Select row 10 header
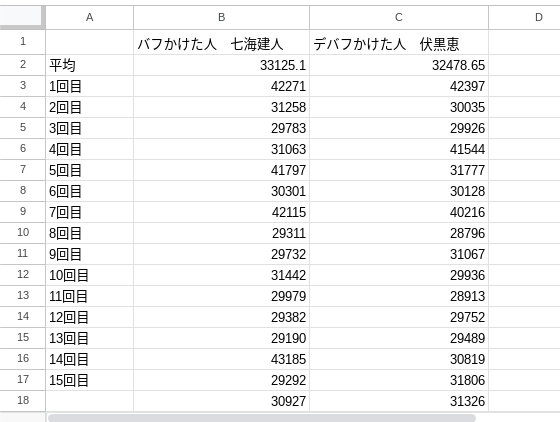The image size is (560, 422). coord(22,233)
